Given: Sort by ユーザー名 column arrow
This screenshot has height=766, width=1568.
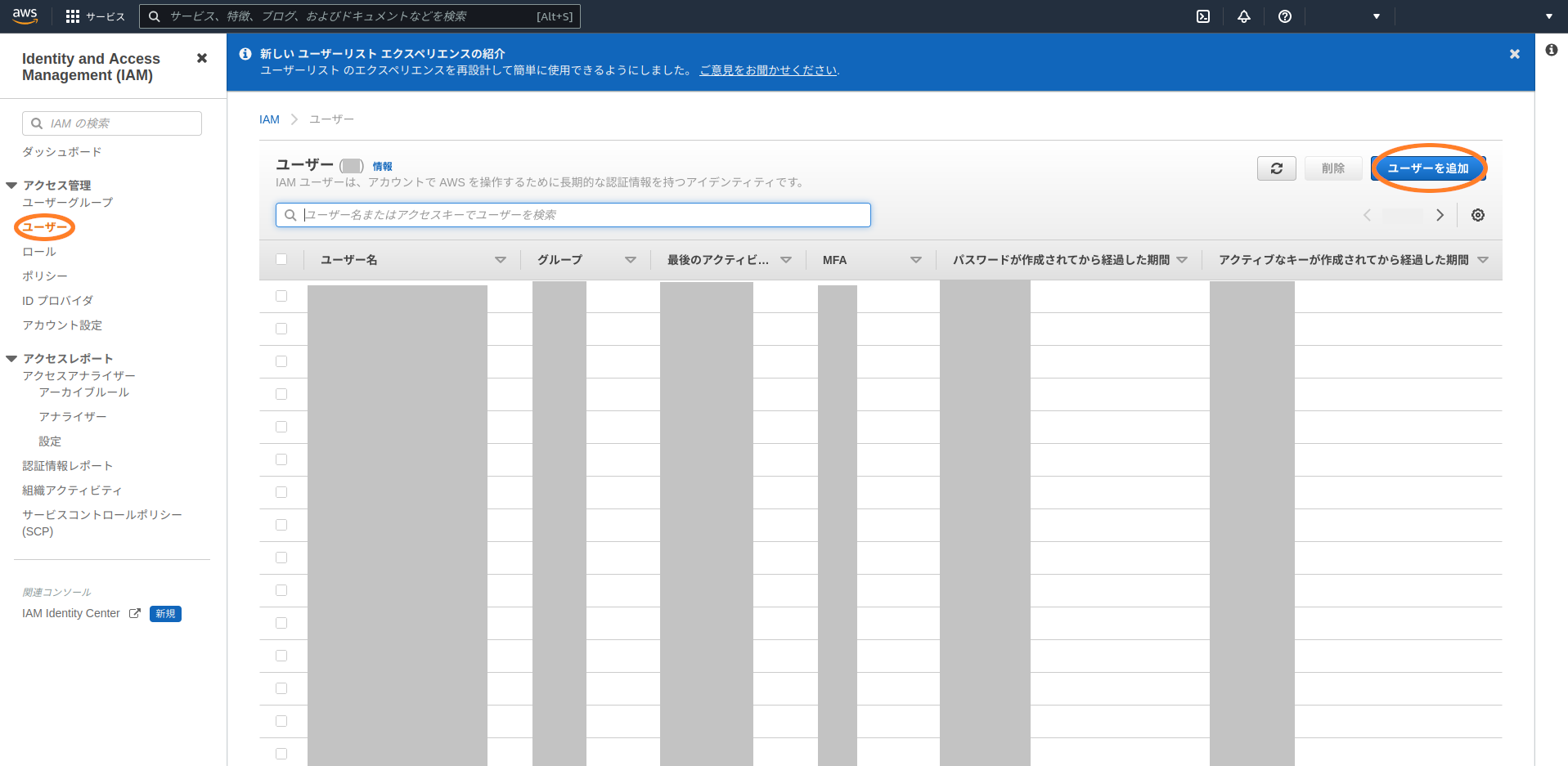Looking at the screenshot, I should tap(500, 260).
